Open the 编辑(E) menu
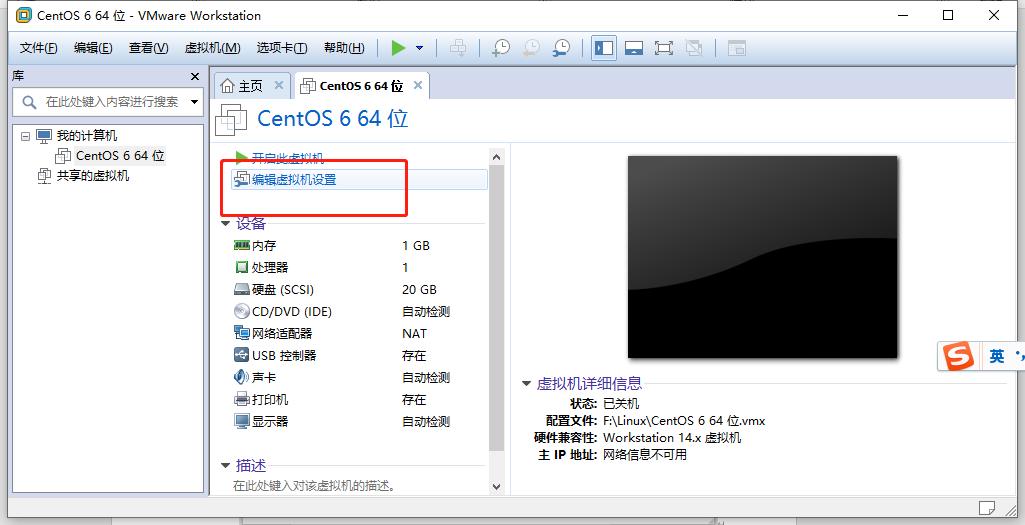Viewport: 1025px width, 525px height. click(93, 48)
